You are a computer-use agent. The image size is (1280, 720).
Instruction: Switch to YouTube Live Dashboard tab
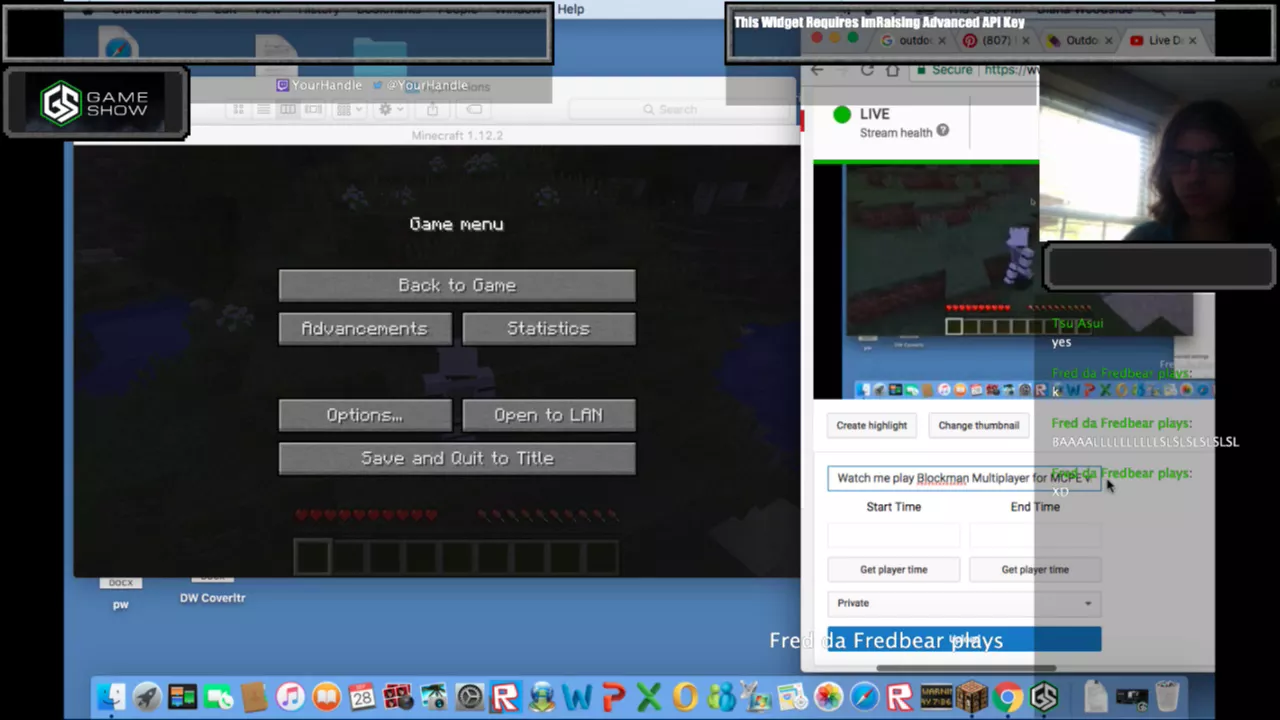point(1166,41)
